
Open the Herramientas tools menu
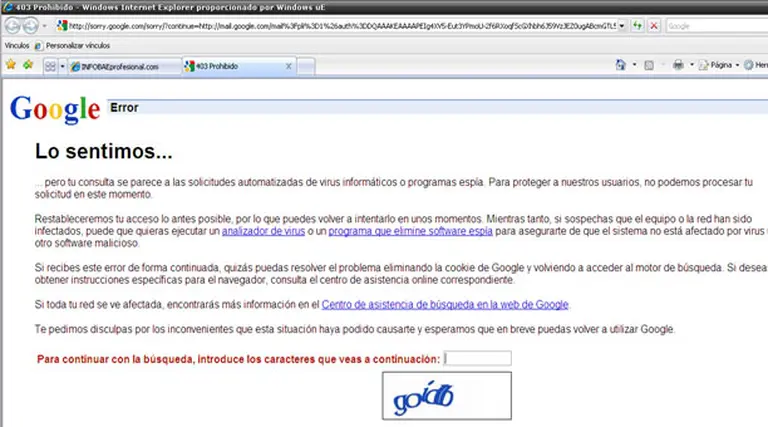coord(756,65)
